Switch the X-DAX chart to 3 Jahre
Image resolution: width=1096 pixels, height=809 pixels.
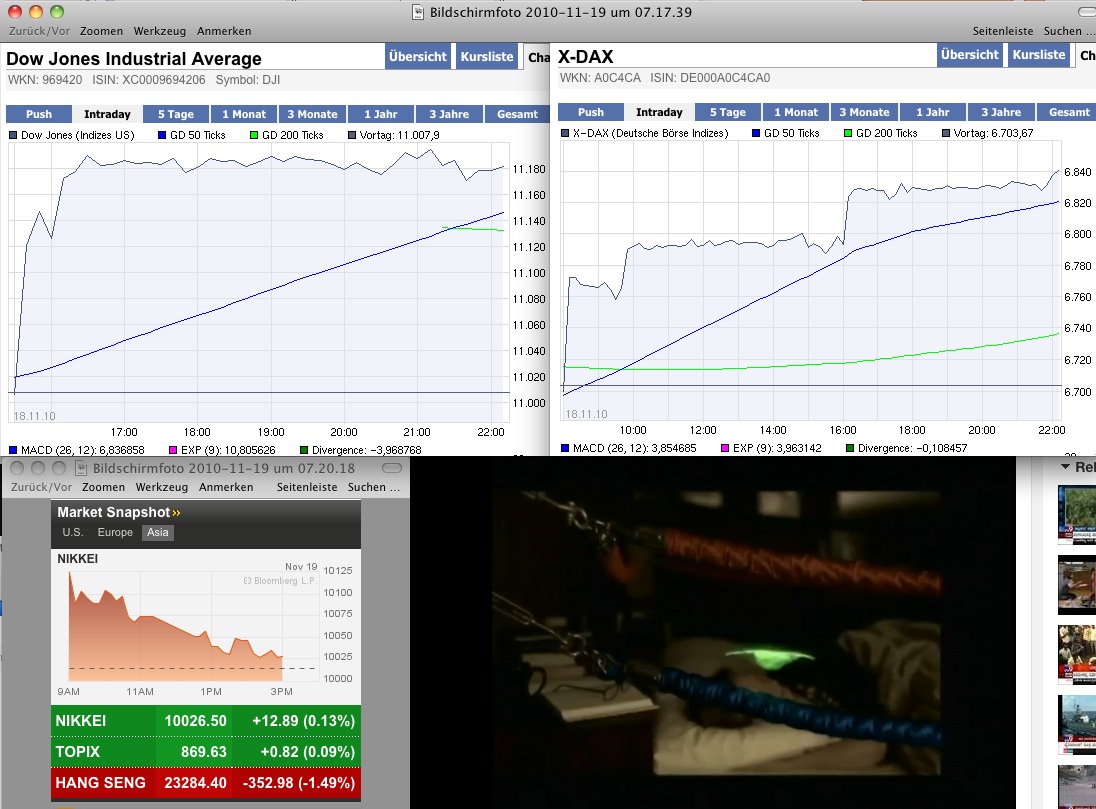coord(1001,112)
